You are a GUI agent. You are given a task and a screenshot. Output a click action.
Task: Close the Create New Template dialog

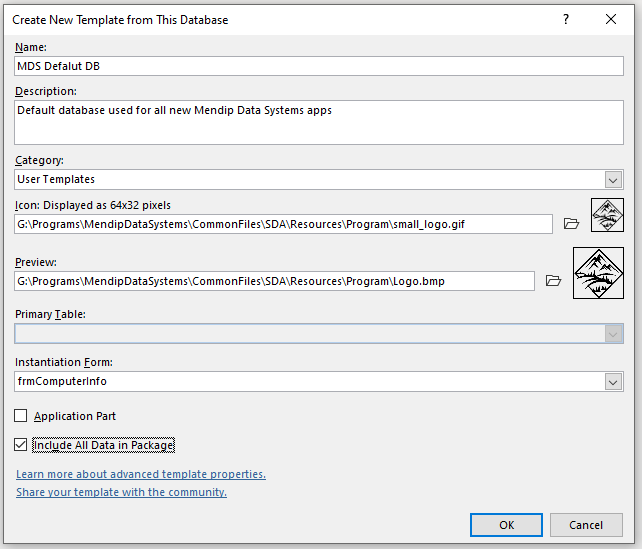click(611, 19)
